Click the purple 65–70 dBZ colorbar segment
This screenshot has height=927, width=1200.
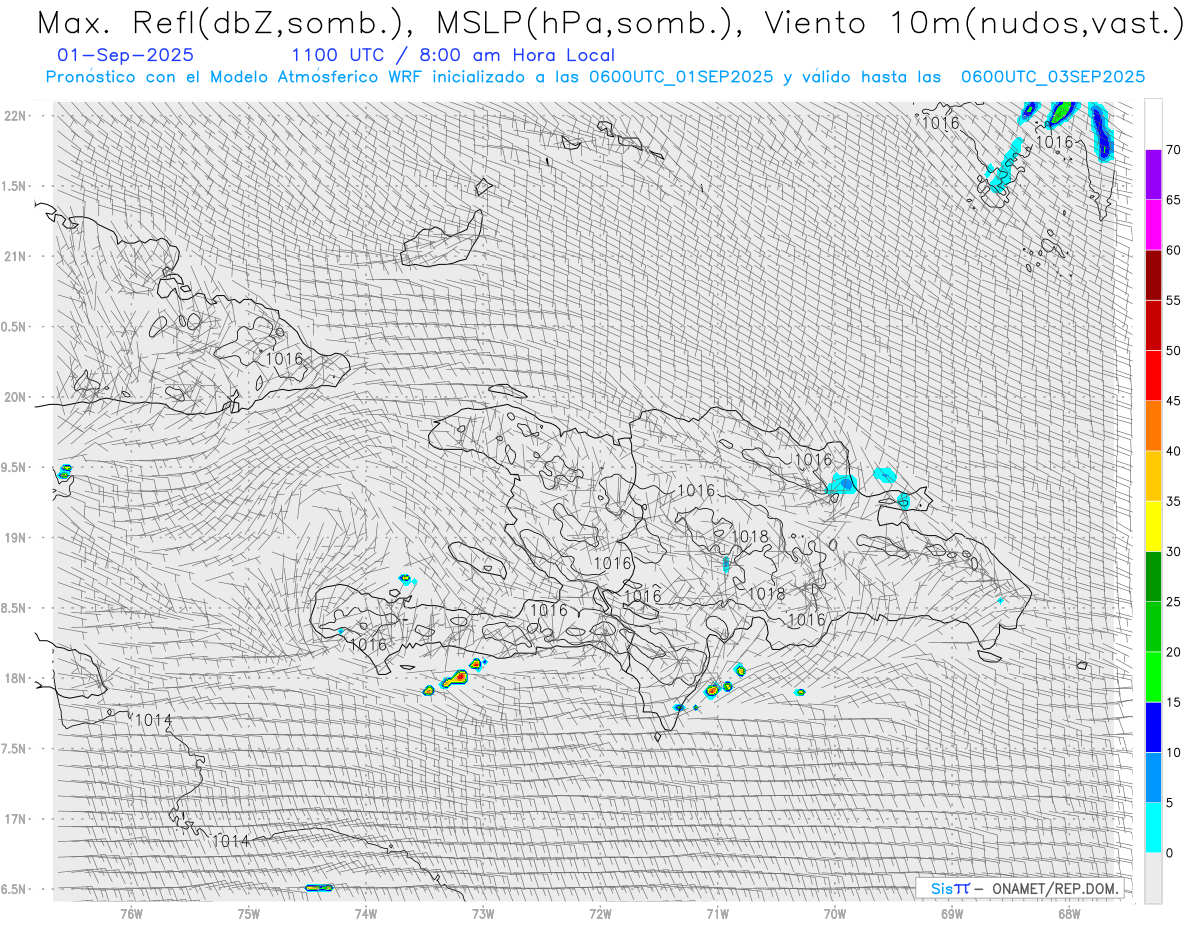1153,175
